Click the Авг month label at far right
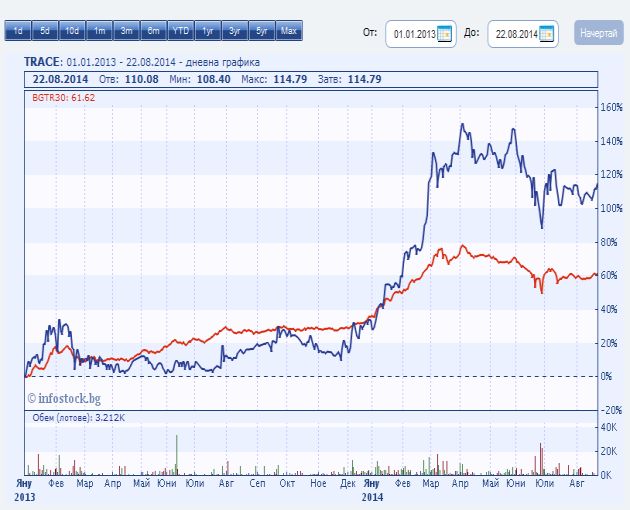This screenshot has height=510, width=630. [577, 483]
